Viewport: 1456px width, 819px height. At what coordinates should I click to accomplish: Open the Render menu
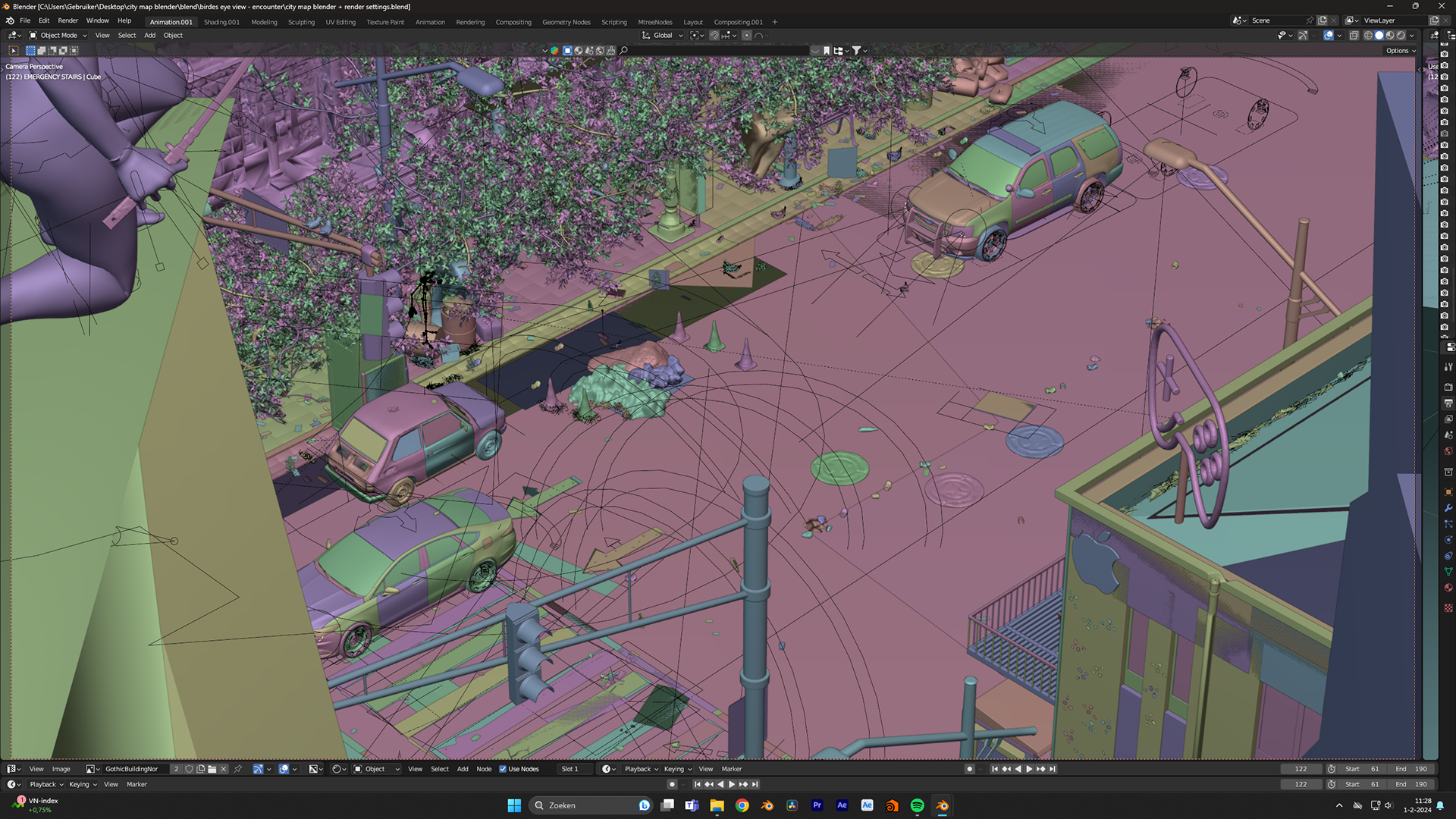[x=67, y=20]
